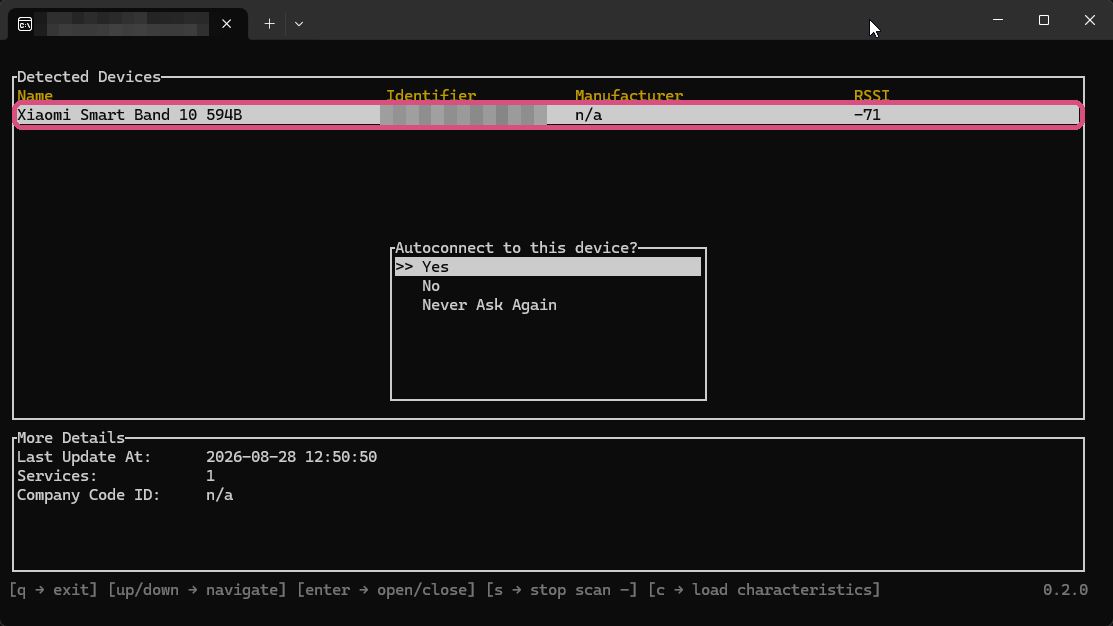Viewport: 1113px width, 626px height.
Task: Click the terminal tab title
Action: click(128, 24)
